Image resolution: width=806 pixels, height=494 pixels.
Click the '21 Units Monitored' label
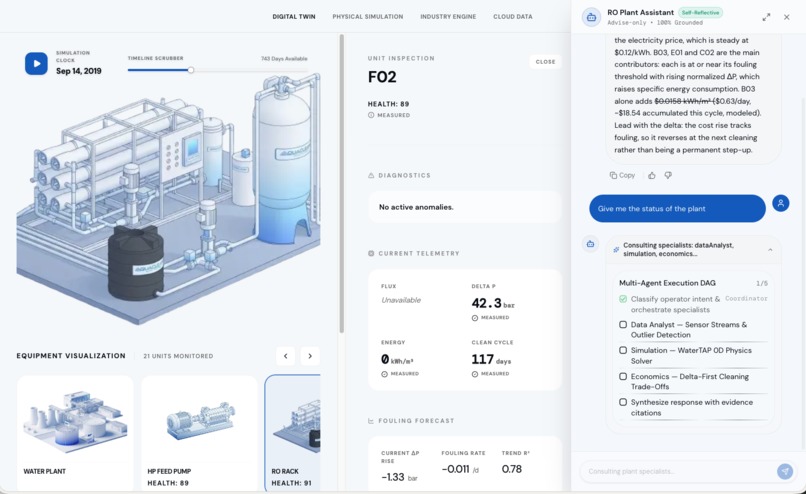click(178, 356)
